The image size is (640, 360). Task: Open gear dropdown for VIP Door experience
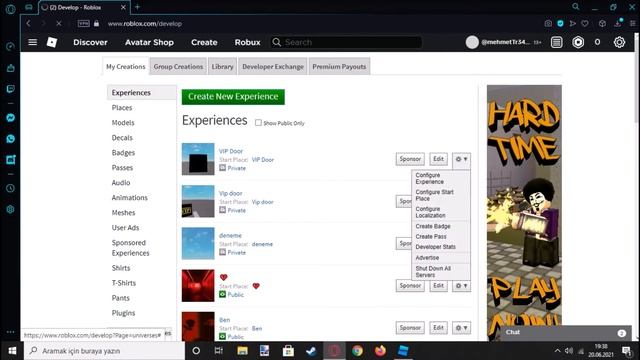461,159
